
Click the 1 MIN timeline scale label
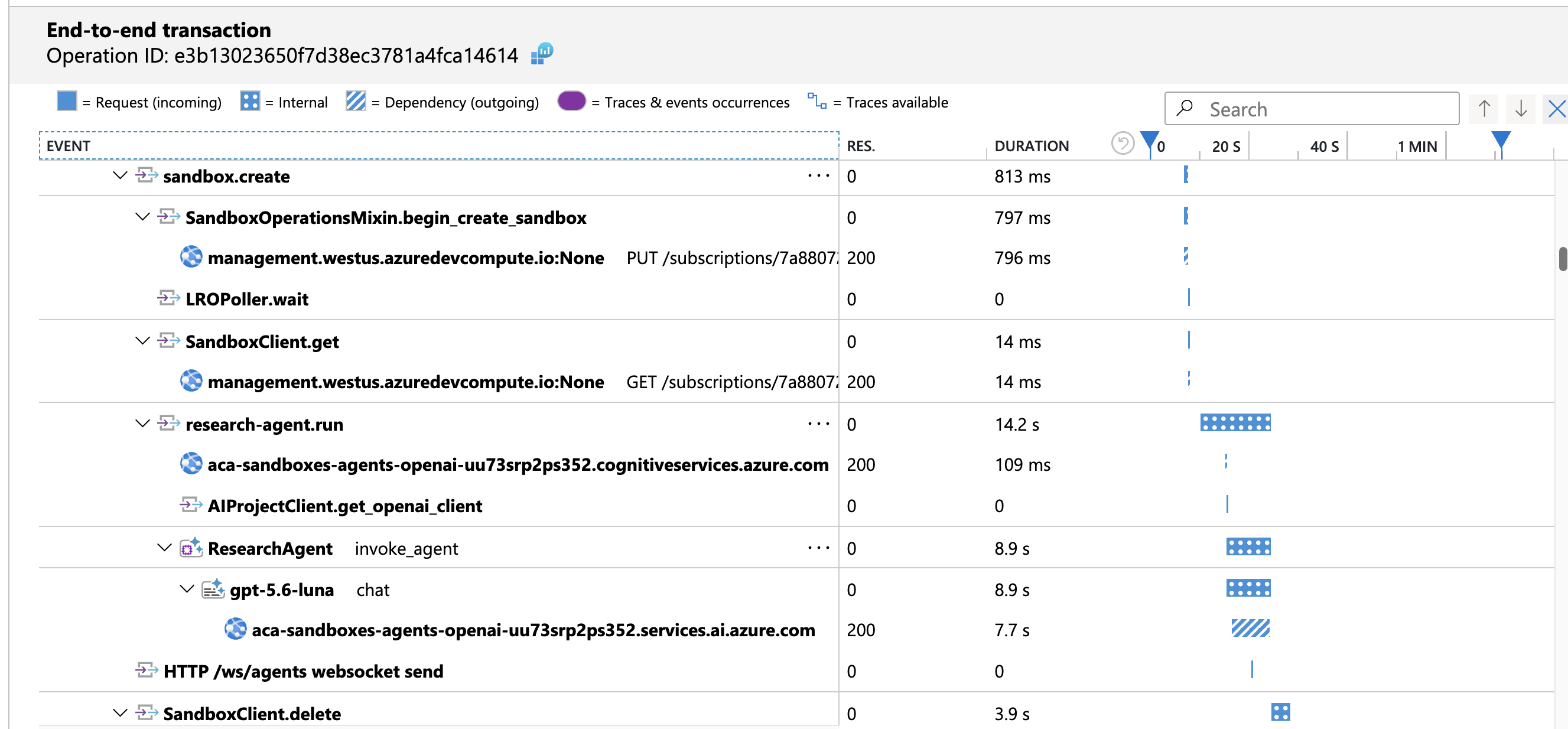[x=1417, y=147]
